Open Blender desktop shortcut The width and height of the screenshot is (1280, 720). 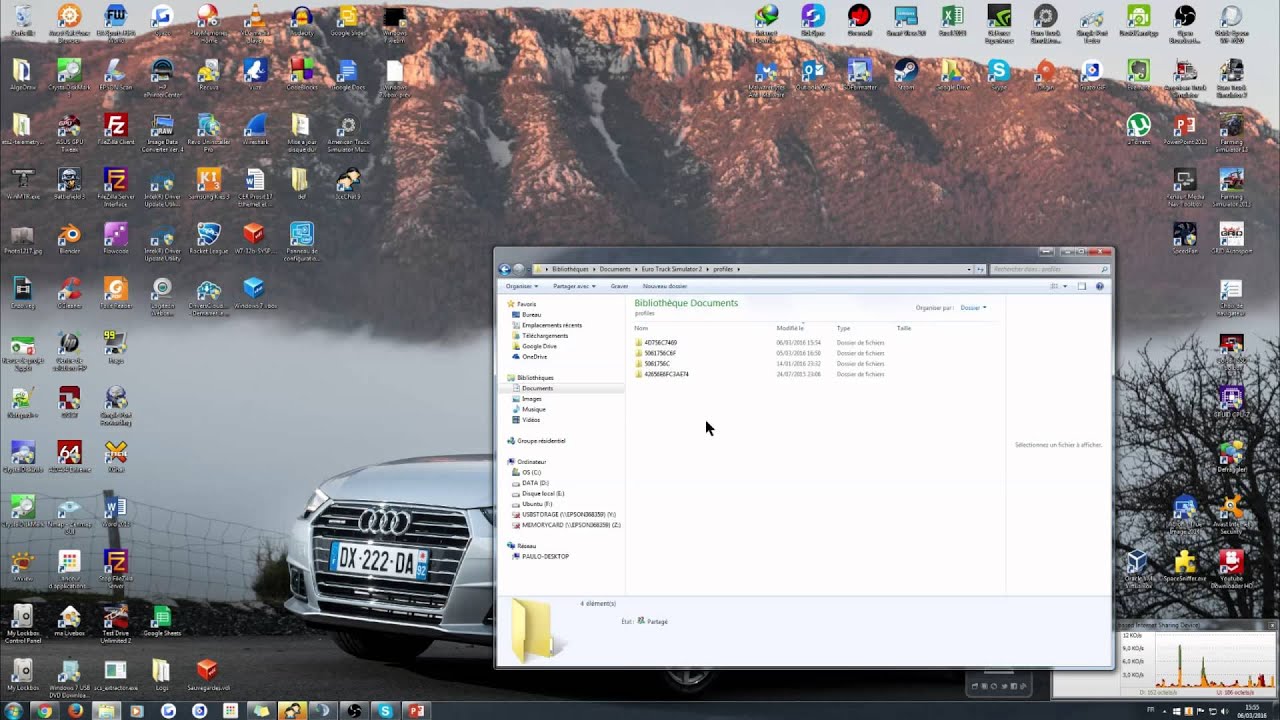(x=69, y=239)
